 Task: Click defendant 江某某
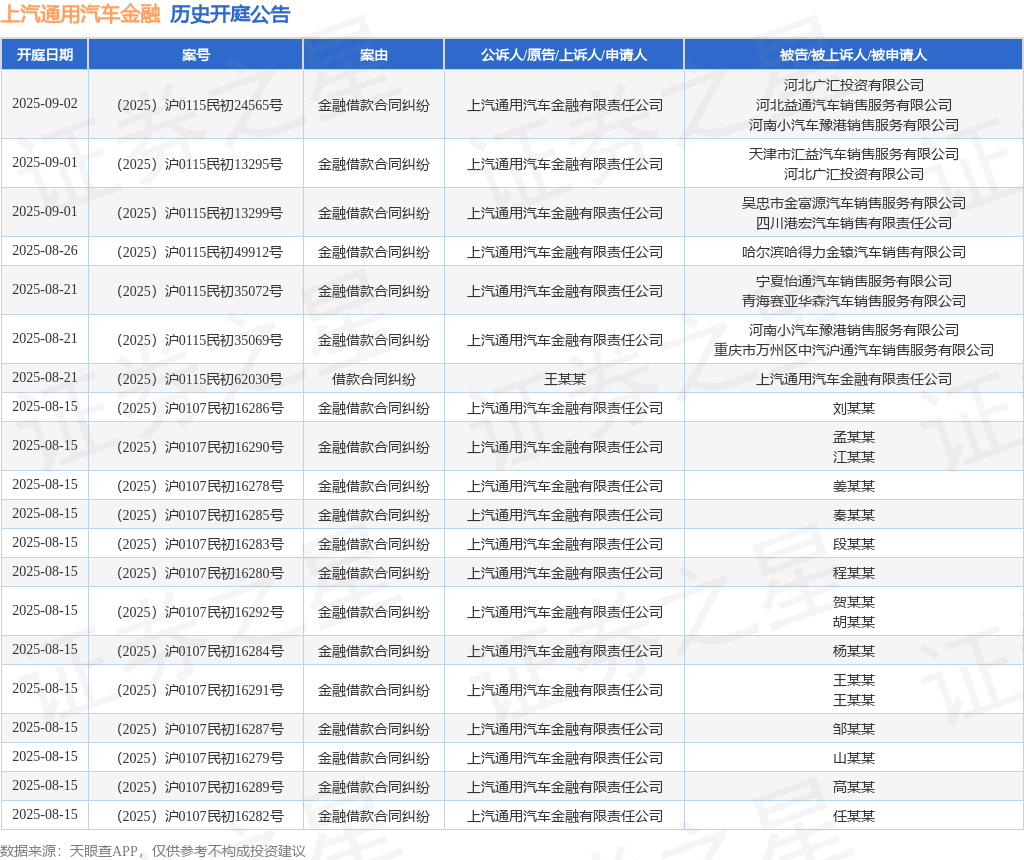click(854, 457)
